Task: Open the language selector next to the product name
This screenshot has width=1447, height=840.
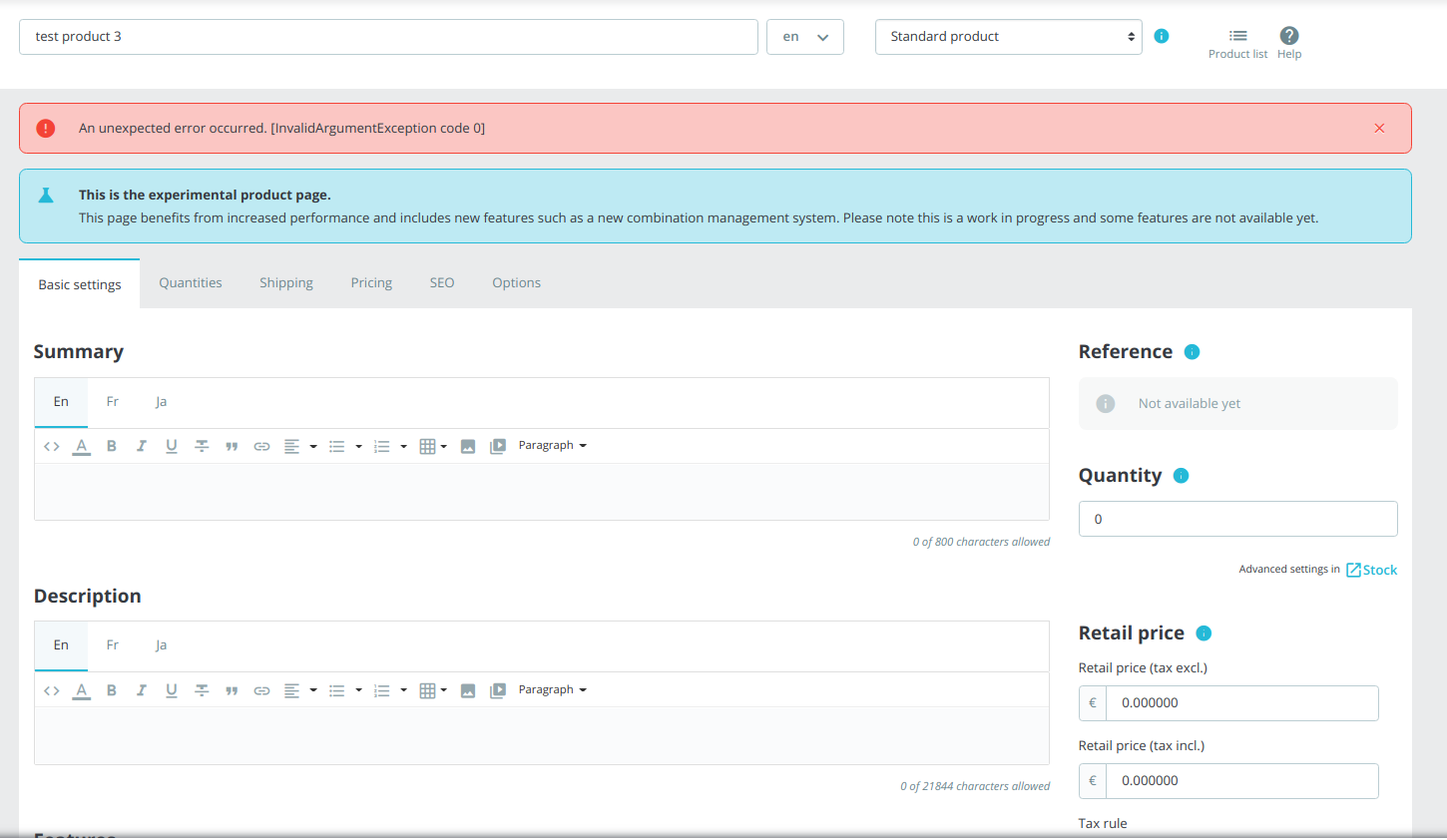Action: pos(804,36)
